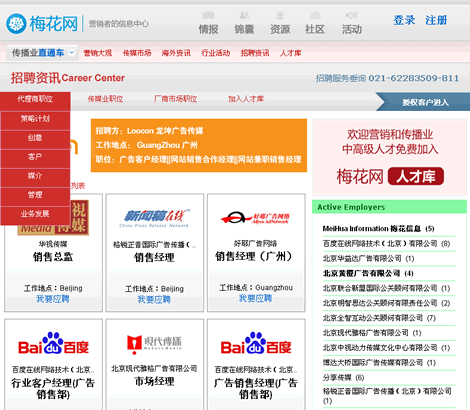
Task: Open the 销售经理（广州）job title
Action: click(255, 256)
